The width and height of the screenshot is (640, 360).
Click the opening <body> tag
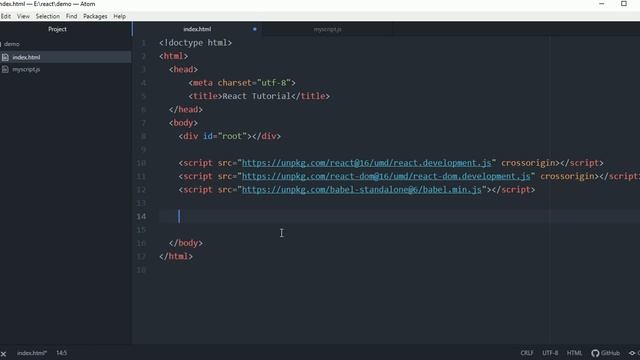pos(183,123)
